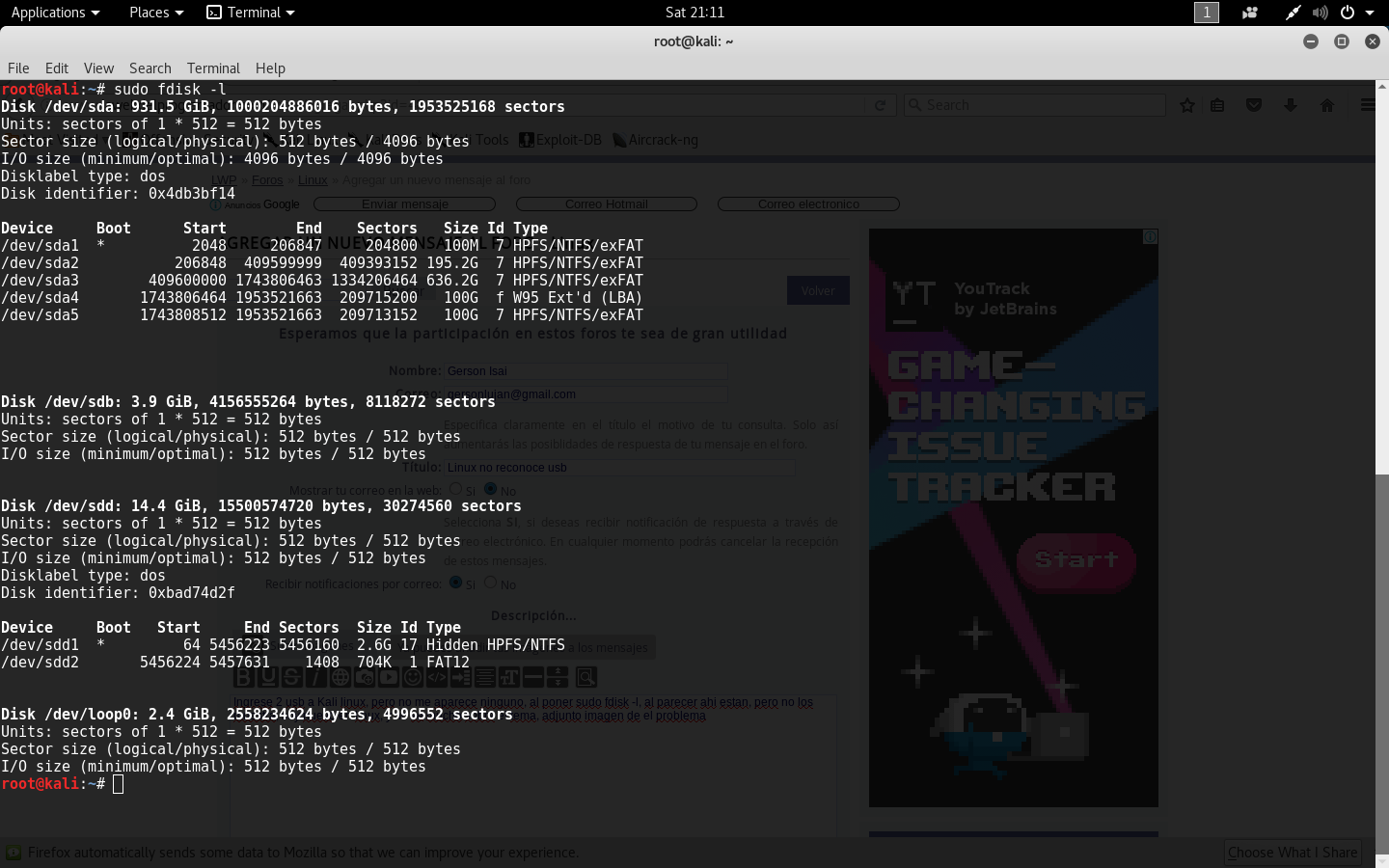1389x868 pixels.
Task: Open the network connection plug icon
Action: point(1293,13)
